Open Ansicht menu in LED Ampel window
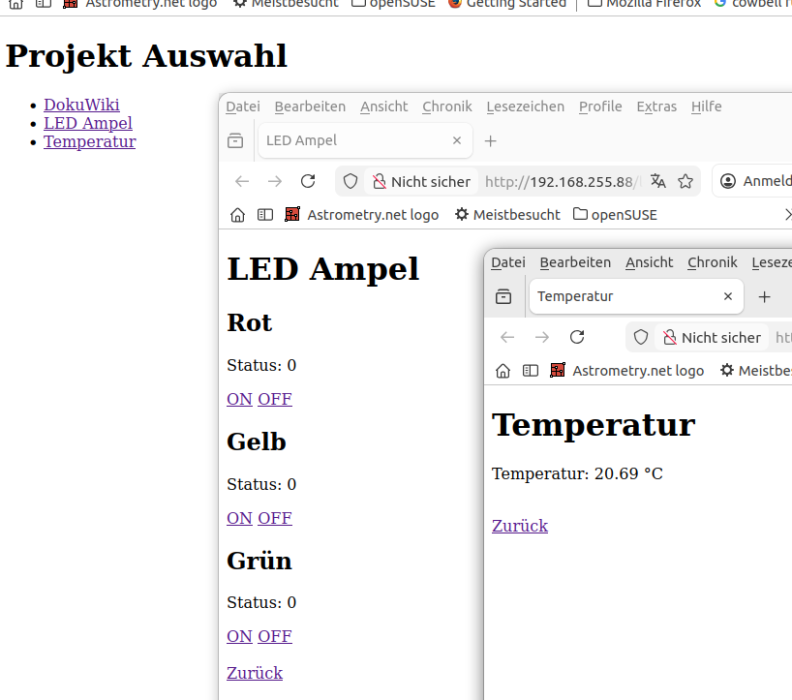The image size is (792, 700). 384,107
